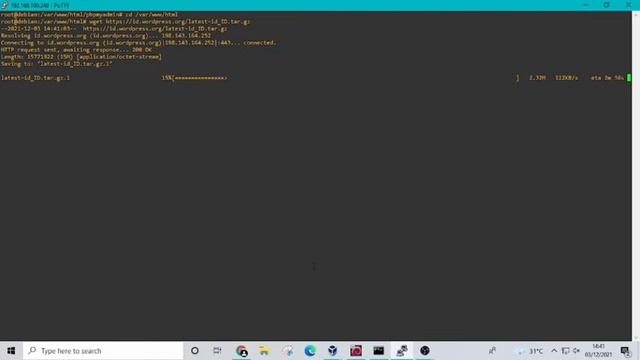The height and width of the screenshot is (360, 640).
Task: Minimize the PuTTY window
Action: click(x=586, y=5)
